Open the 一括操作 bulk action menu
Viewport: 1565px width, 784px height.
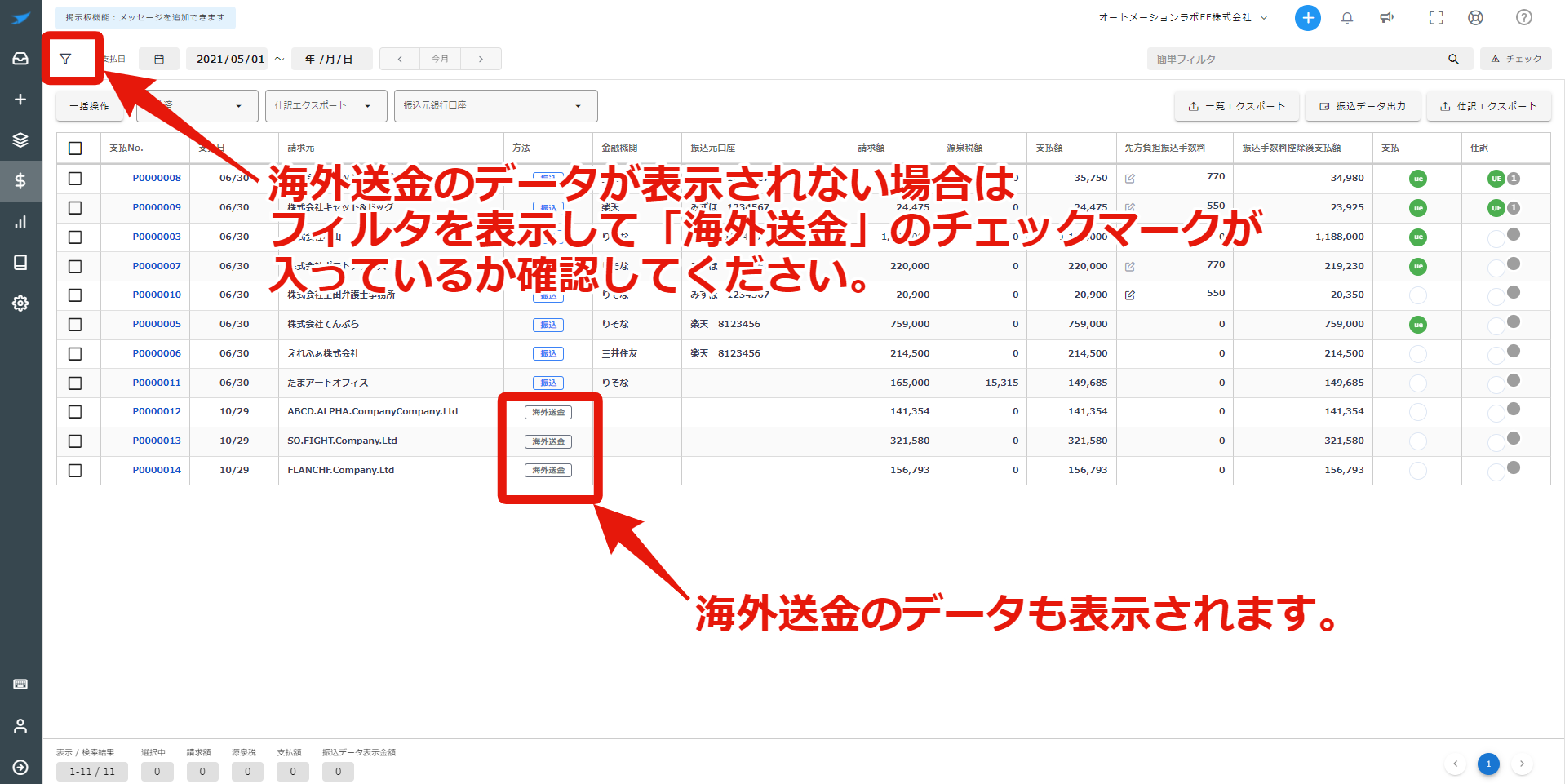point(90,106)
